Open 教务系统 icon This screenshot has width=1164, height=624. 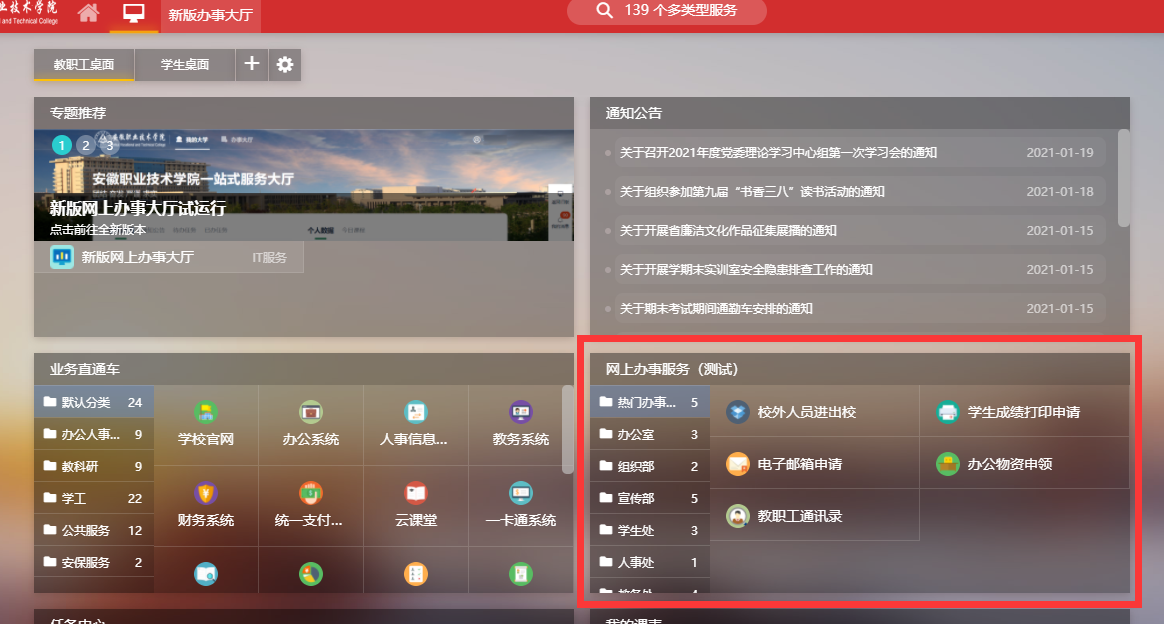coord(520,424)
